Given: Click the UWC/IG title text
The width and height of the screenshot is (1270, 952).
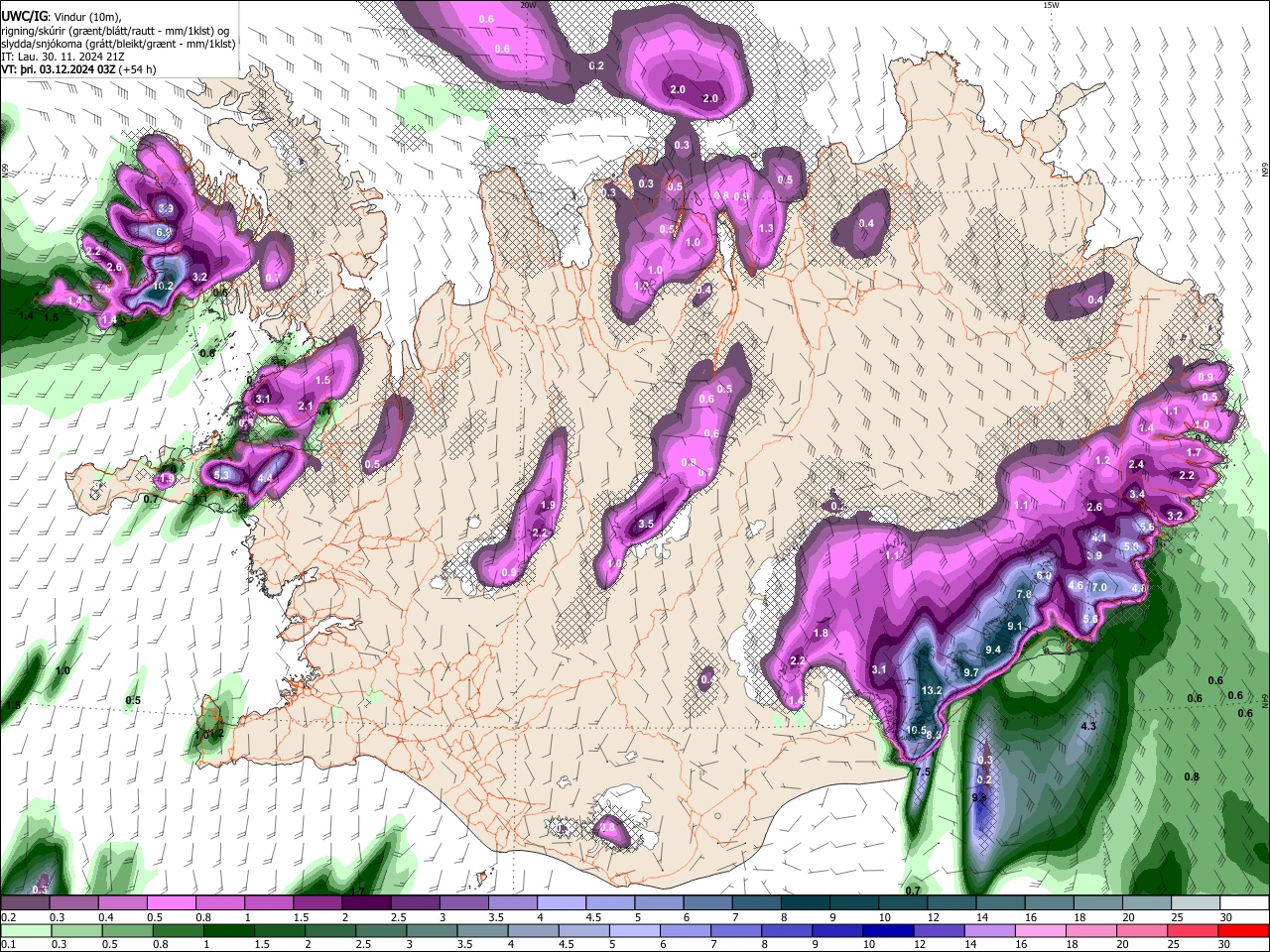Looking at the screenshot, I should click(x=24, y=15).
